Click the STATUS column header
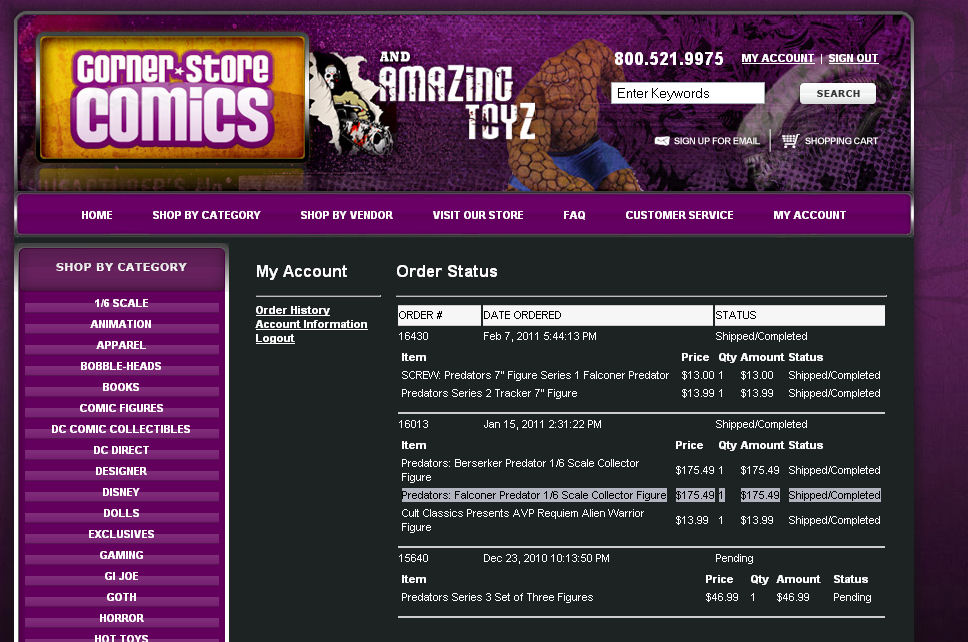The height and width of the screenshot is (642, 968). click(x=799, y=315)
